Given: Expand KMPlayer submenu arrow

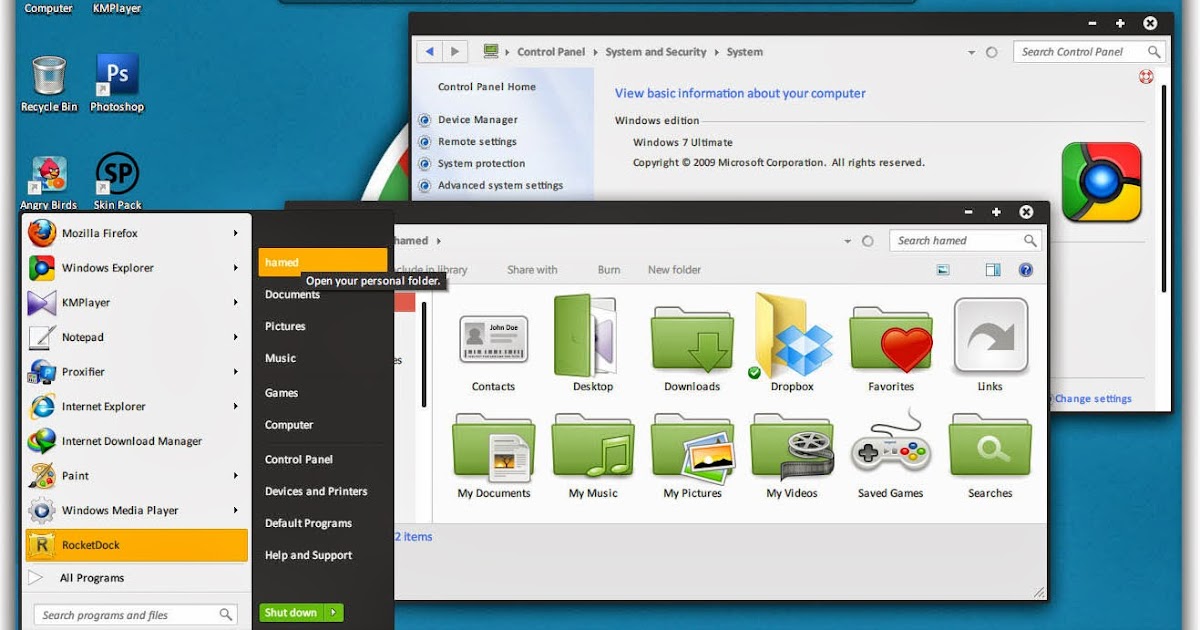Looking at the screenshot, I should [236, 303].
